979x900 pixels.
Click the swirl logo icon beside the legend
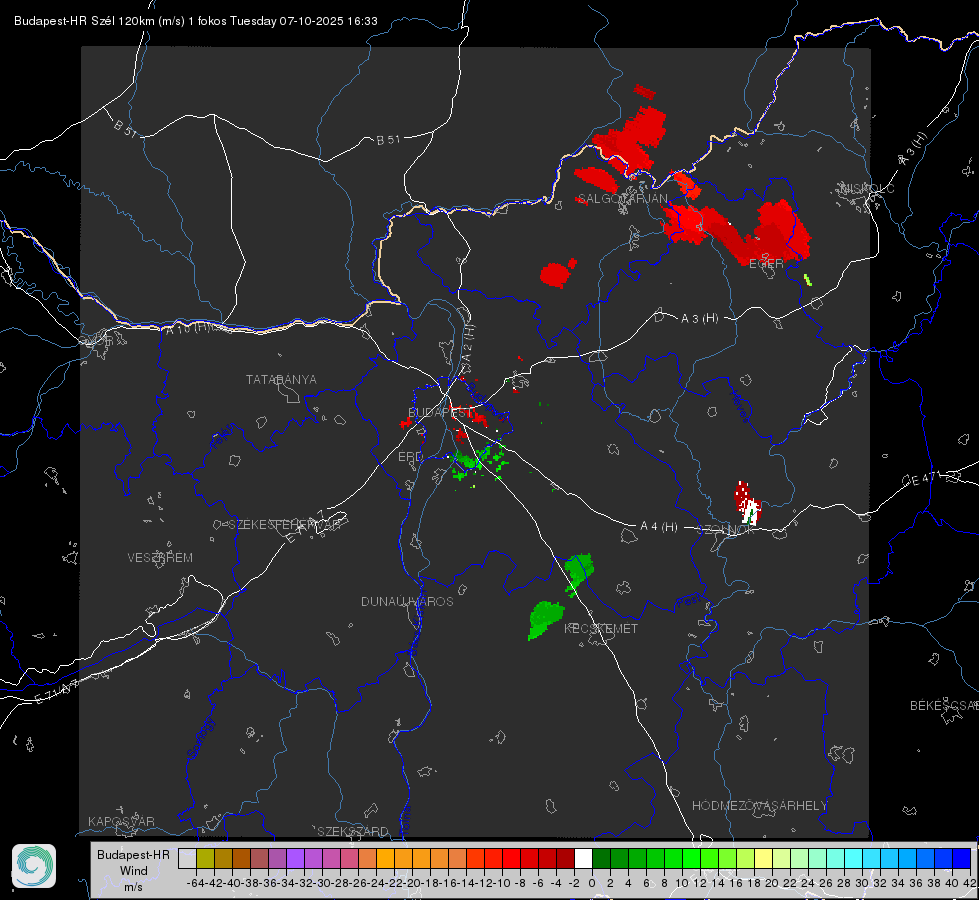[34, 866]
